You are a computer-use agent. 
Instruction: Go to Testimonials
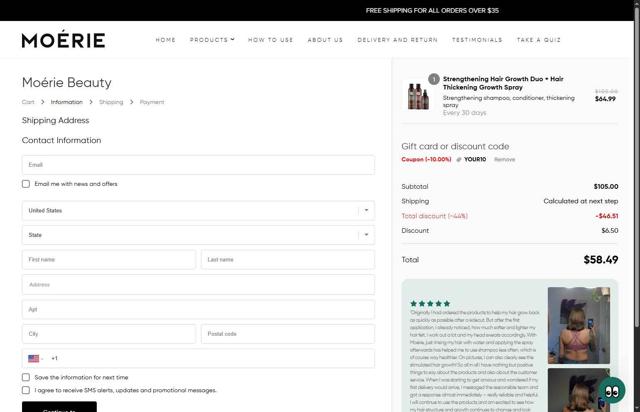[x=477, y=40]
